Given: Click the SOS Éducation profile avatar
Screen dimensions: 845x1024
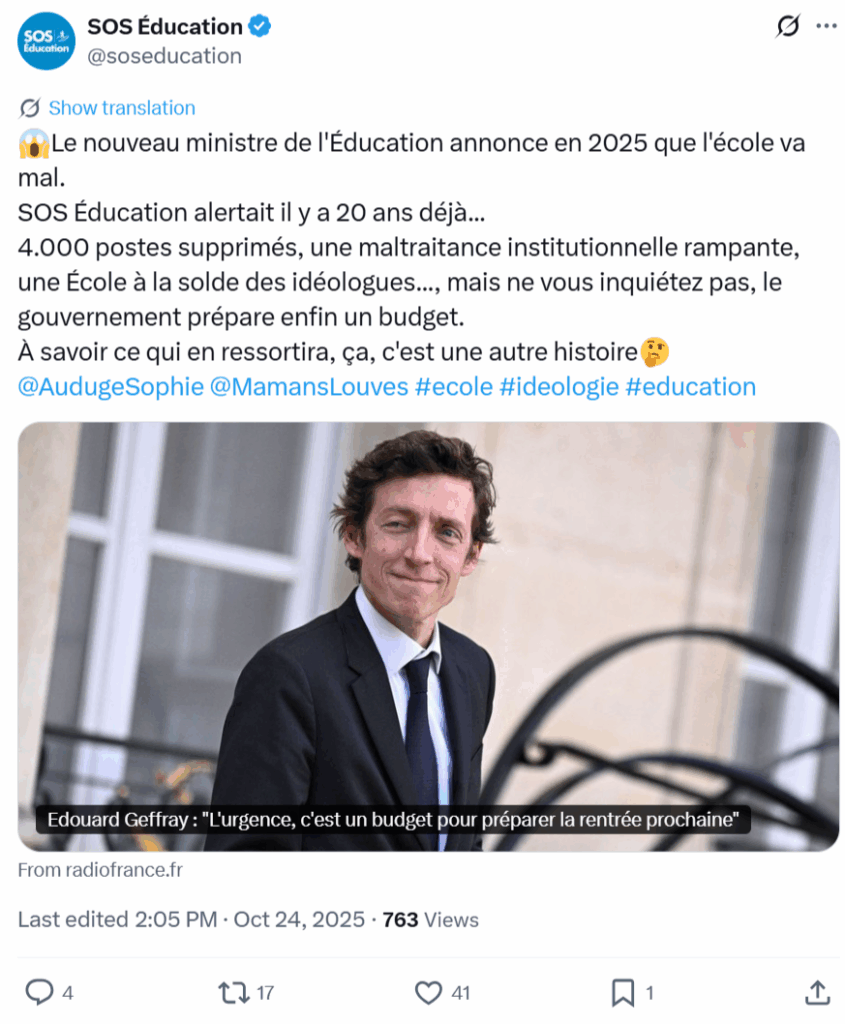Looking at the screenshot, I should click(x=47, y=41).
